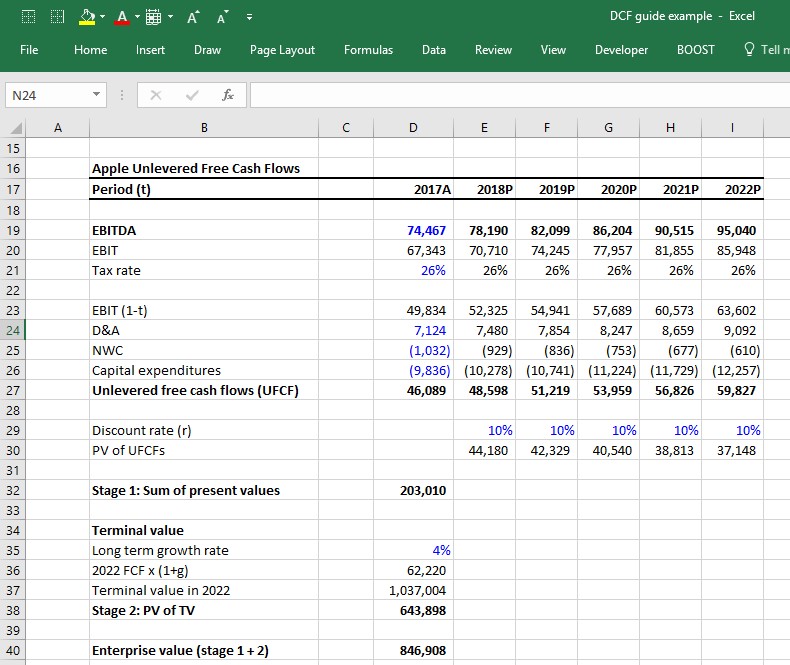Select enterprise value 846,908
790x665 pixels.
tap(413, 650)
